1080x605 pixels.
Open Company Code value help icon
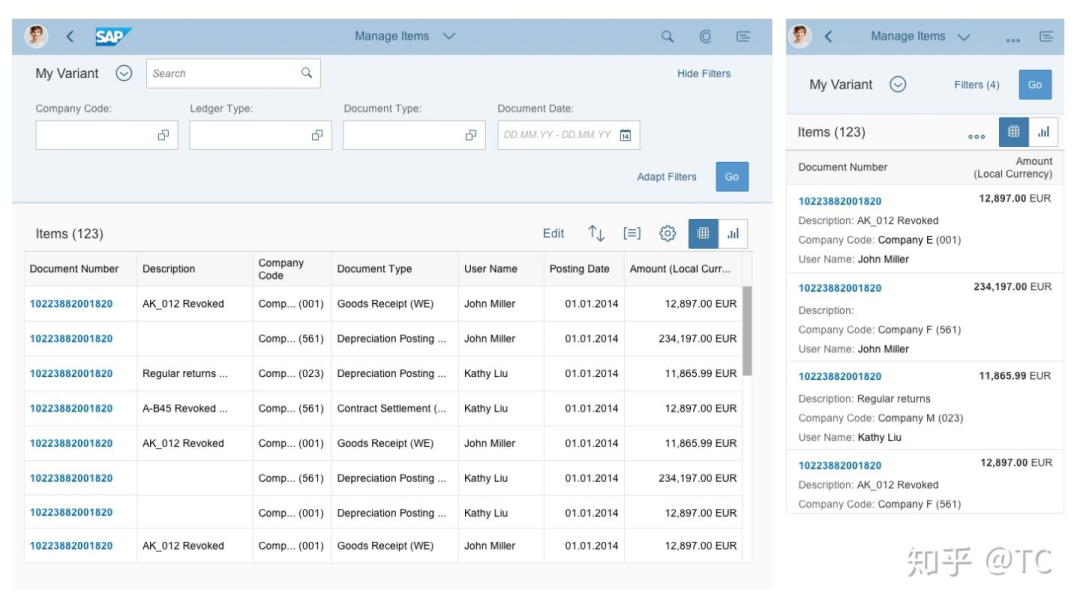coord(163,135)
